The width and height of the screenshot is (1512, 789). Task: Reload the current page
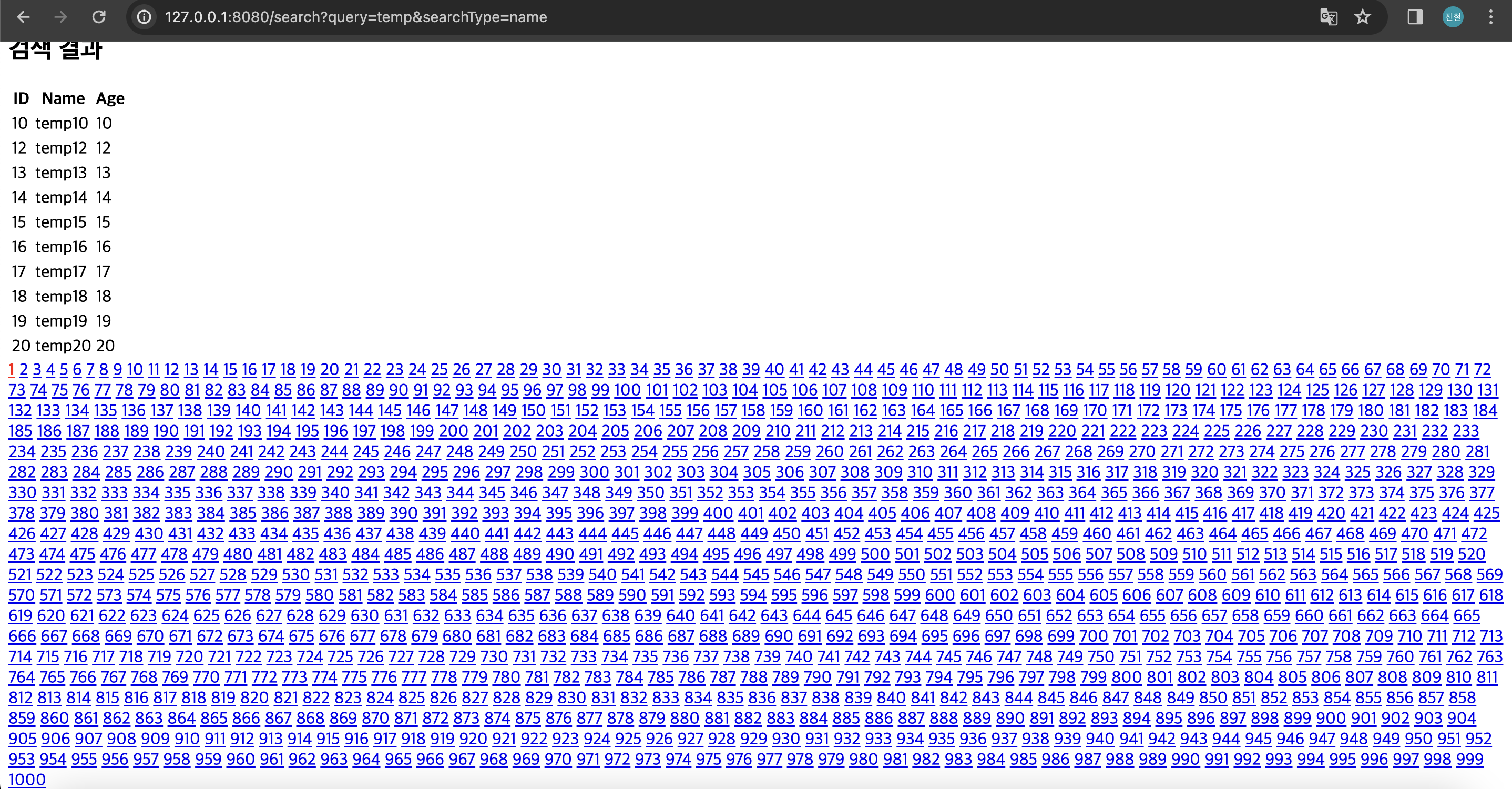[99, 17]
